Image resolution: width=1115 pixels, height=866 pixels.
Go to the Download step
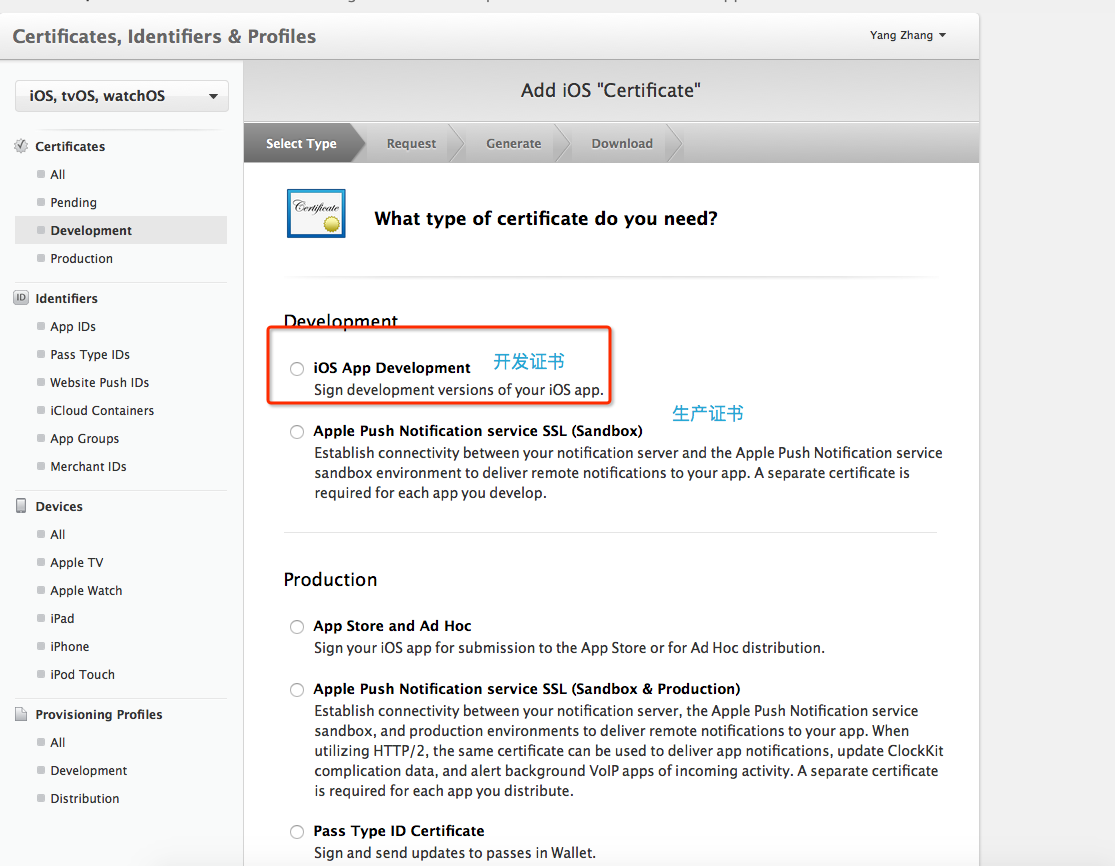[622, 143]
